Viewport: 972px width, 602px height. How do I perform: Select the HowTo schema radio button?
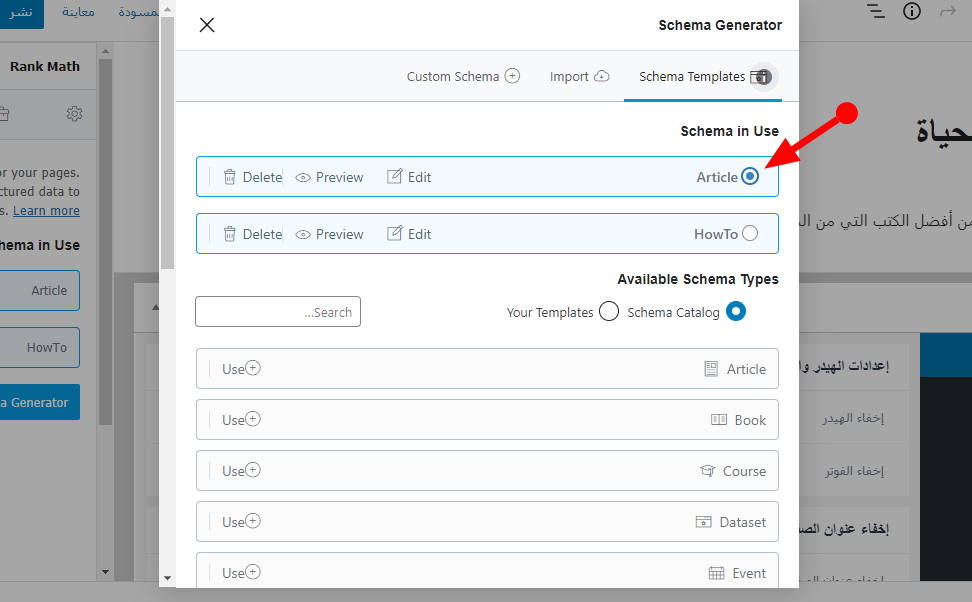click(750, 234)
